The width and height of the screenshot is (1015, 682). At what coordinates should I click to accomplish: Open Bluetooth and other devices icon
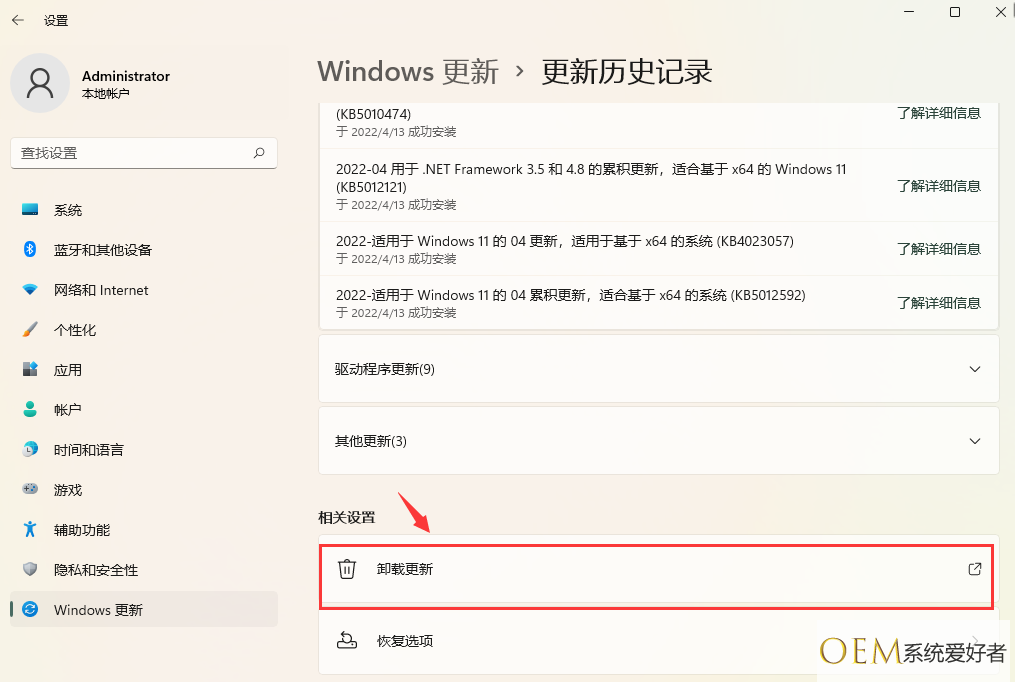click(x=30, y=250)
